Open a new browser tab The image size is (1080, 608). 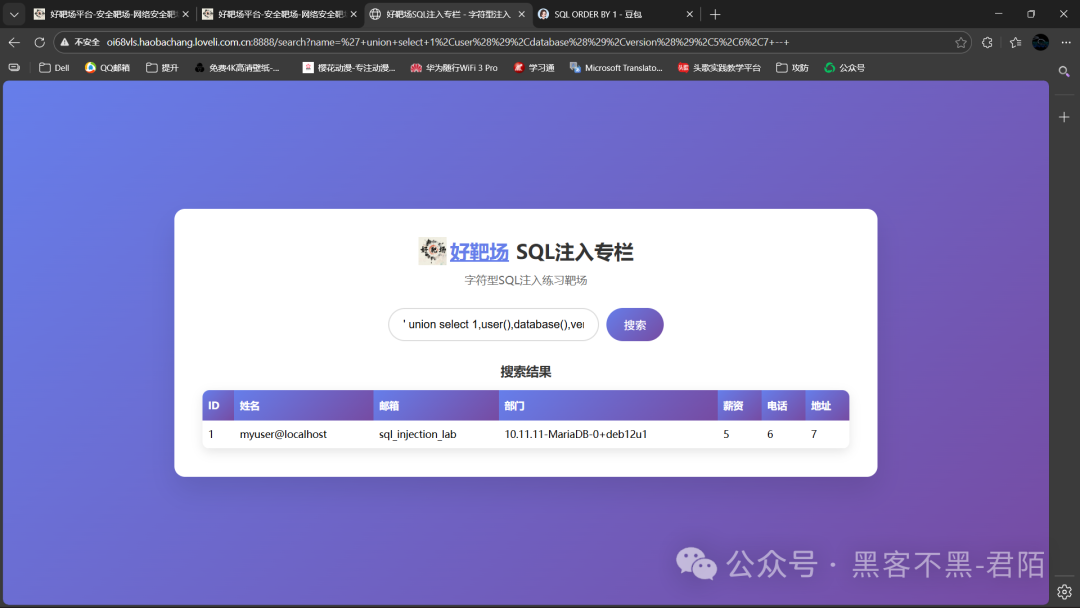tap(714, 14)
